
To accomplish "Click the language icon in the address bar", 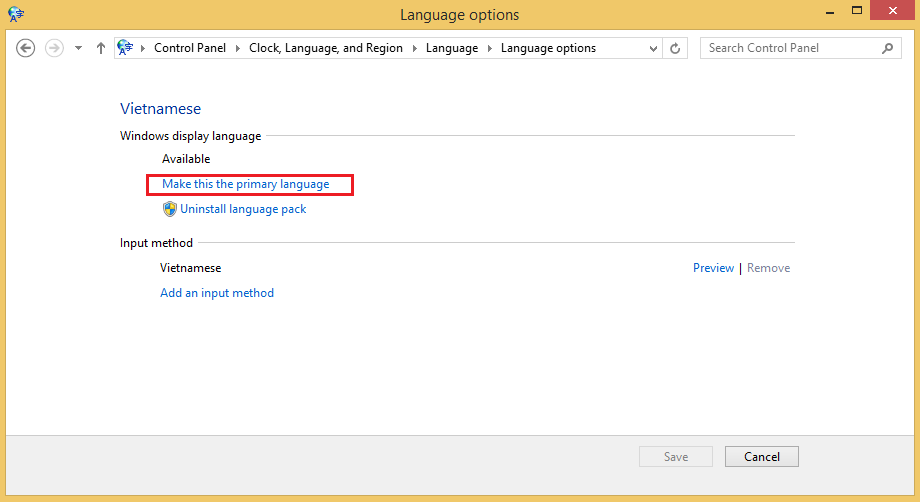I will coord(126,47).
